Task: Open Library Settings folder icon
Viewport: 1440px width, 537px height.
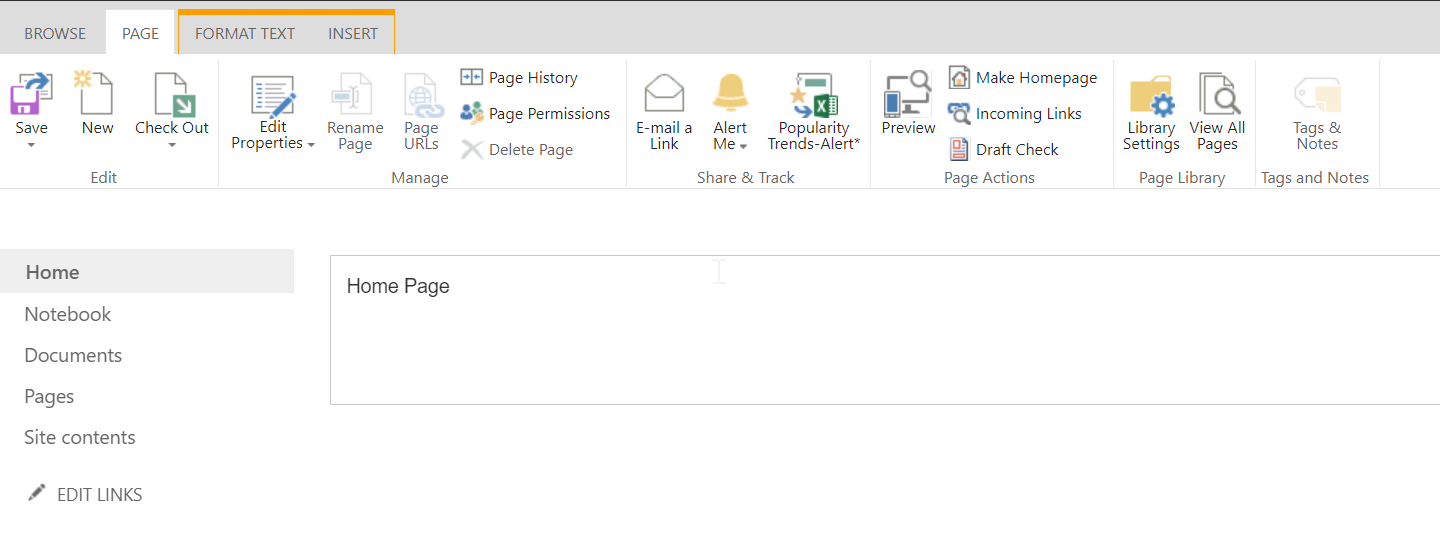Action: coord(1152,96)
